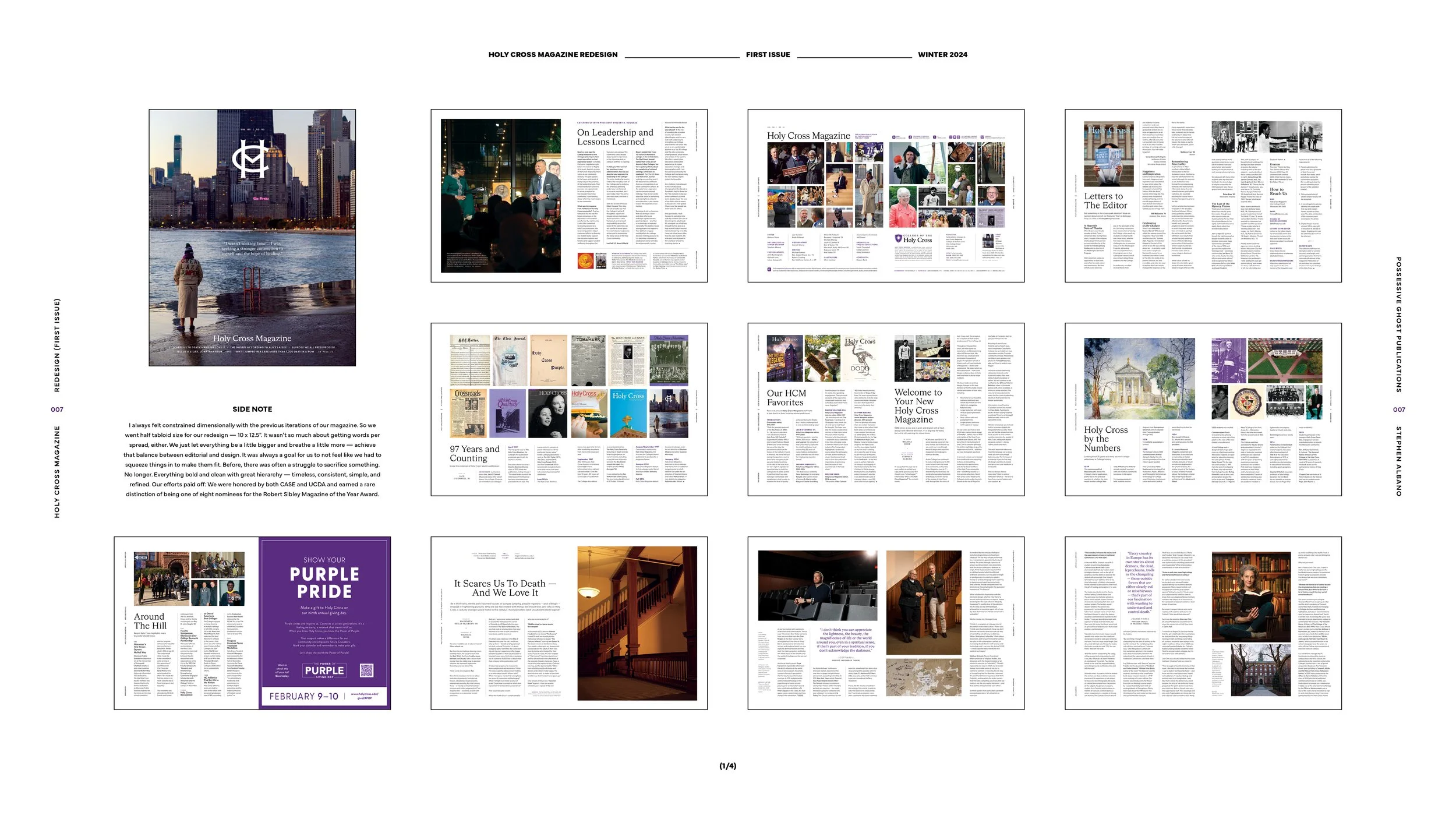Click the QR code in the purple ad
The width and height of the screenshot is (1456, 819).
tap(366, 670)
